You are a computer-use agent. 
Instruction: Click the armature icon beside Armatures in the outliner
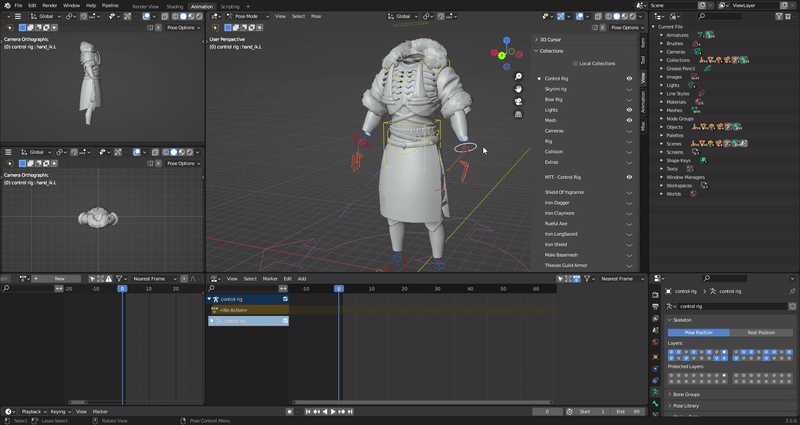pos(700,34)
